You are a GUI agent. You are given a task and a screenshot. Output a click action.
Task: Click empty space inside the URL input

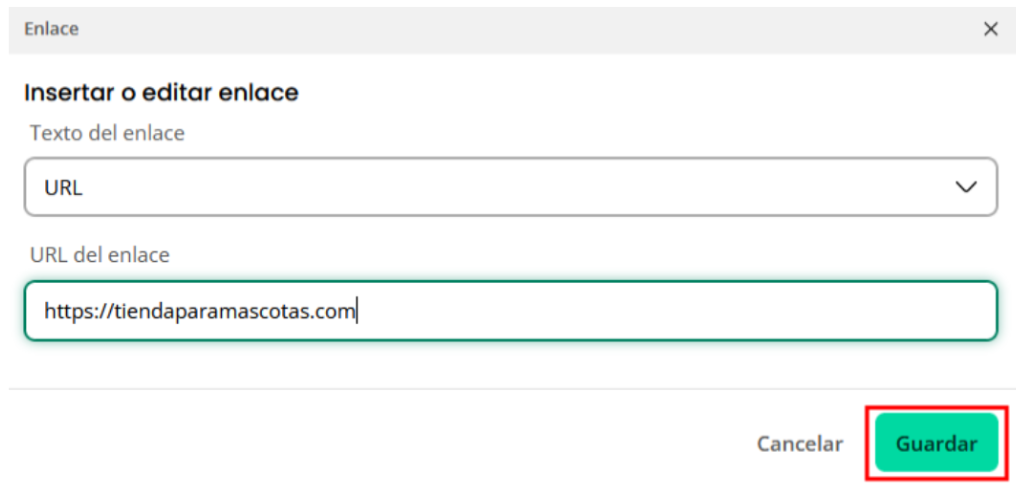[674, 311]
